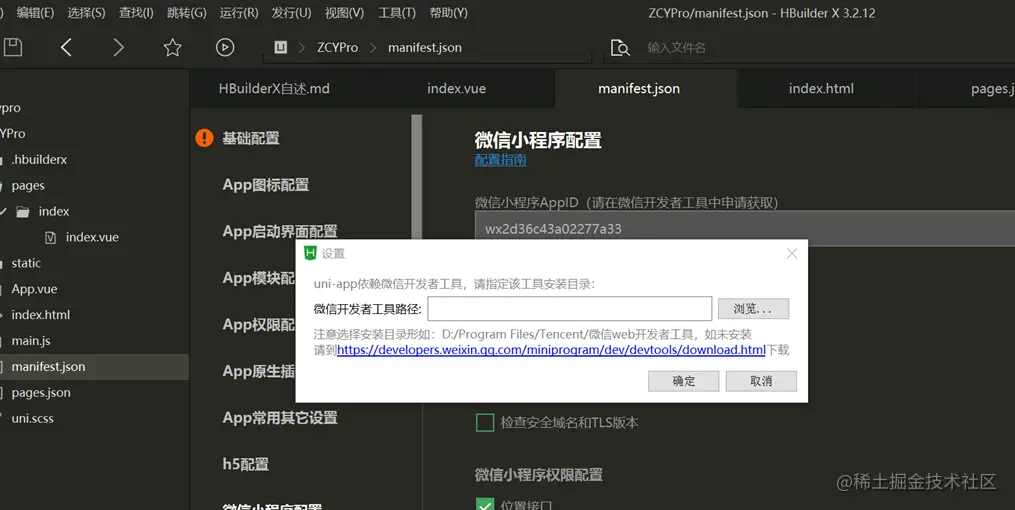Click manifest.json in the breadcrumb
1015x510 pixels.
point(425,47)
